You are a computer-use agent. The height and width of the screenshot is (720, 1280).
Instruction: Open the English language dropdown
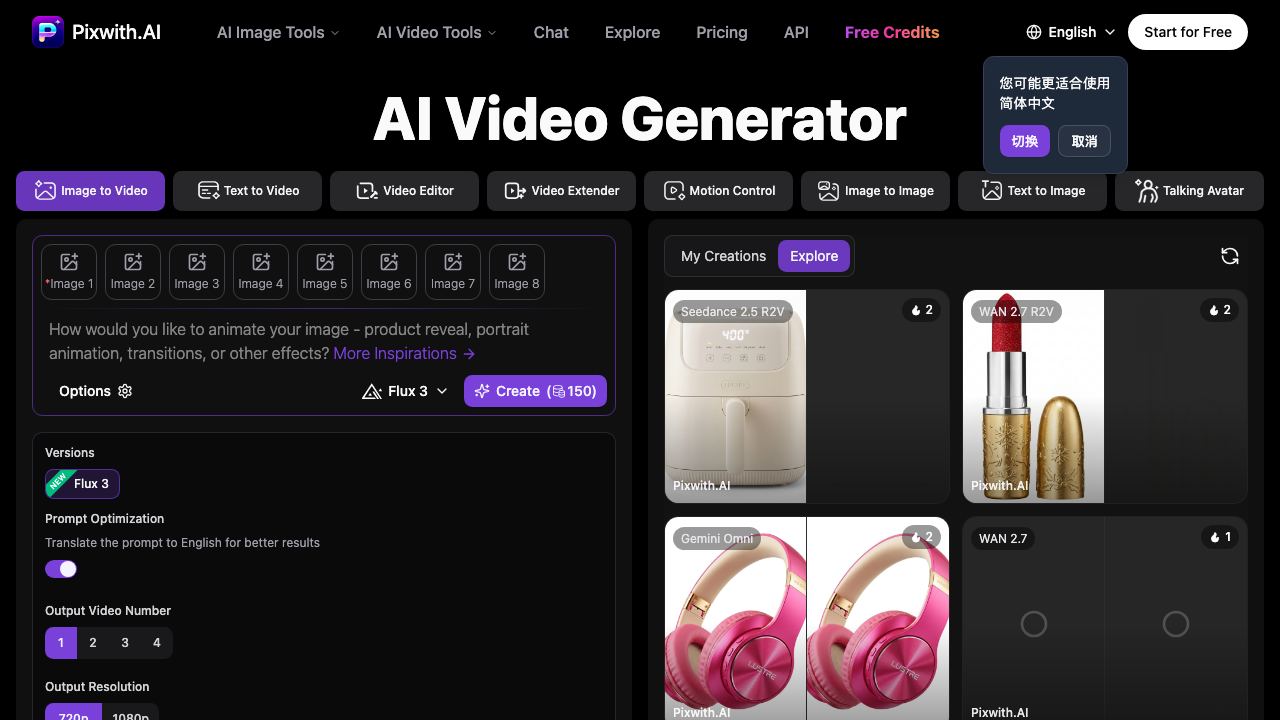click(x=1071, y=32)
